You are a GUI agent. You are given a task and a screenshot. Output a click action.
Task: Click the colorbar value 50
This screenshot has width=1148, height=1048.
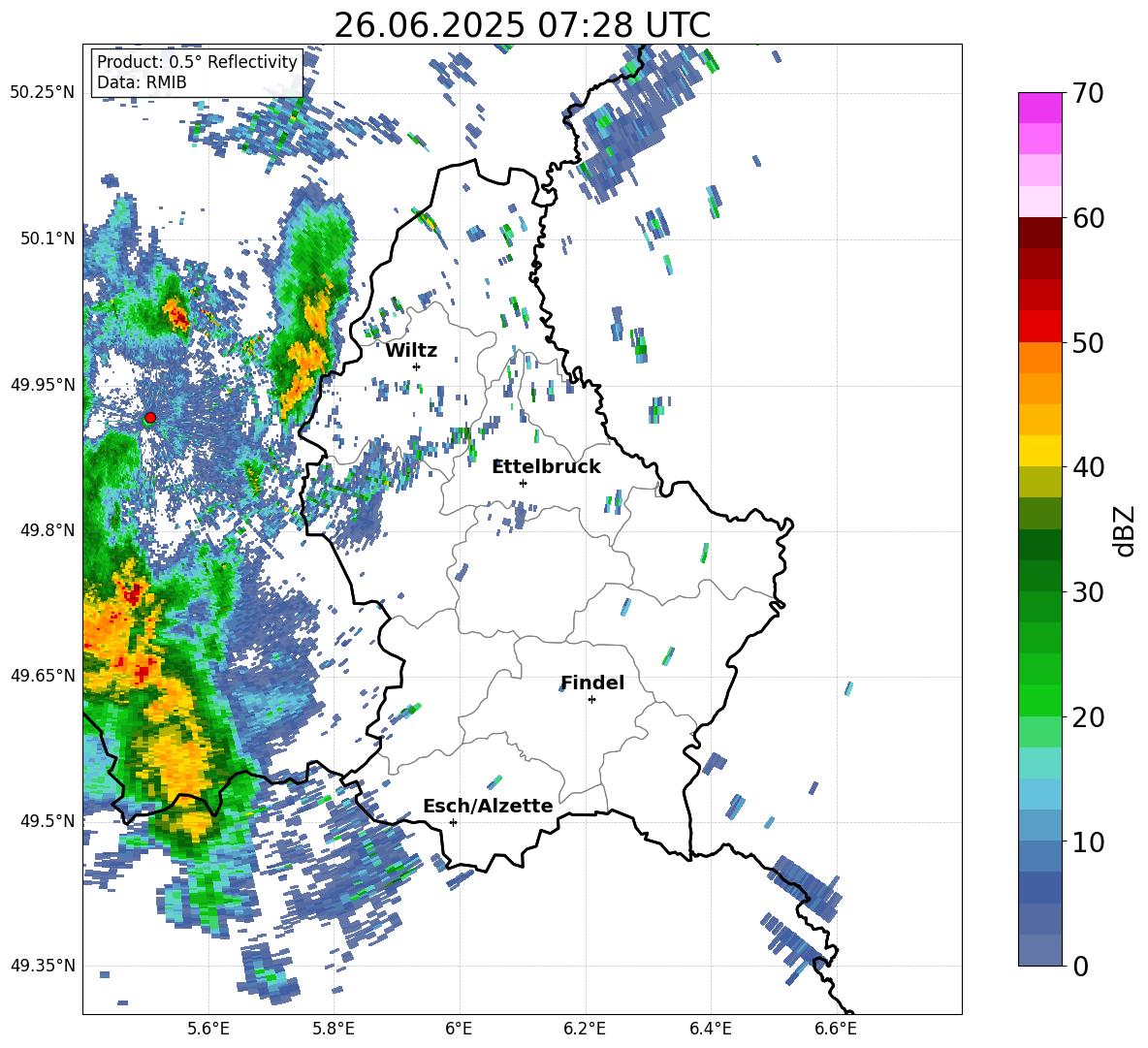point(1088,342)
